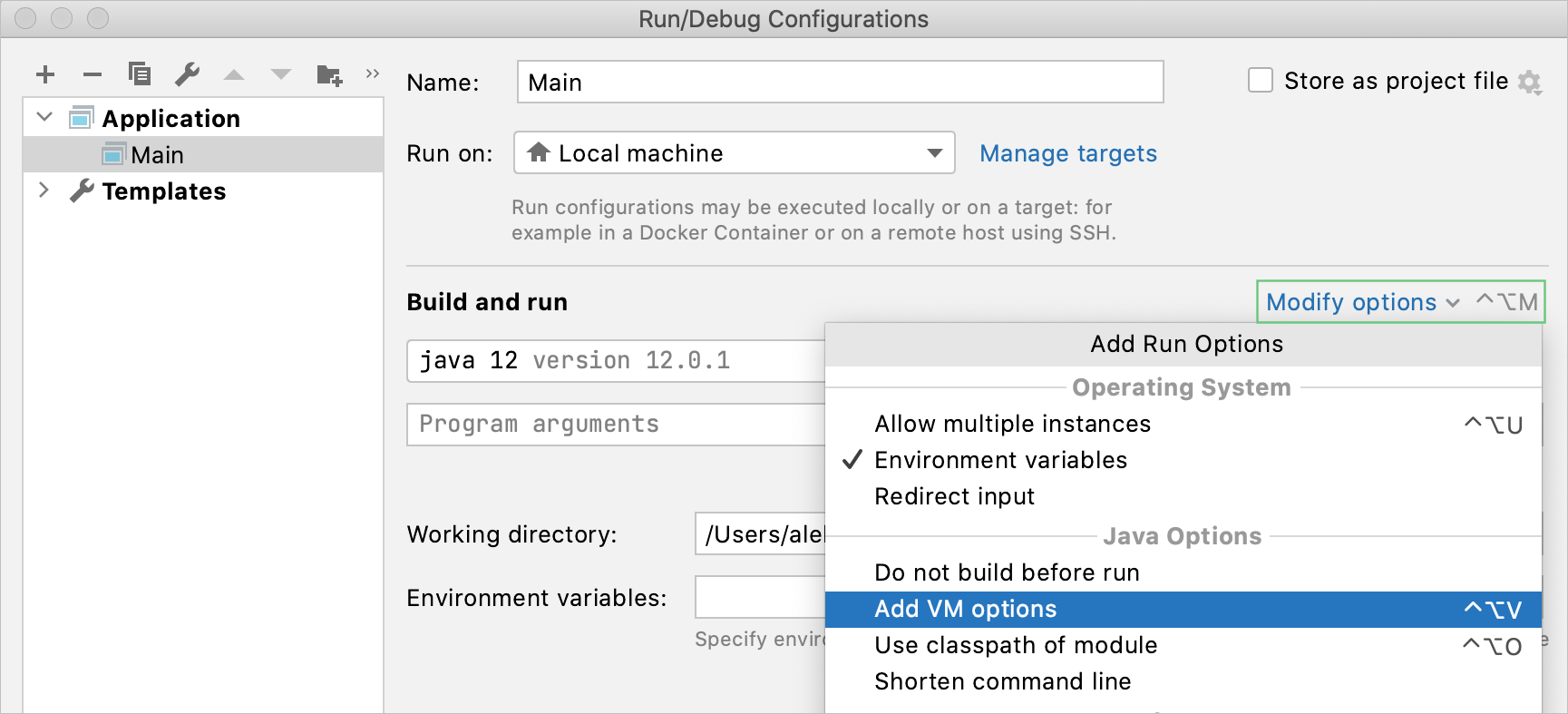Image resolution: width=1568 pixels, height=714 pixels.
Task: Expand the Templates tree node
Action: pos(44,190)
